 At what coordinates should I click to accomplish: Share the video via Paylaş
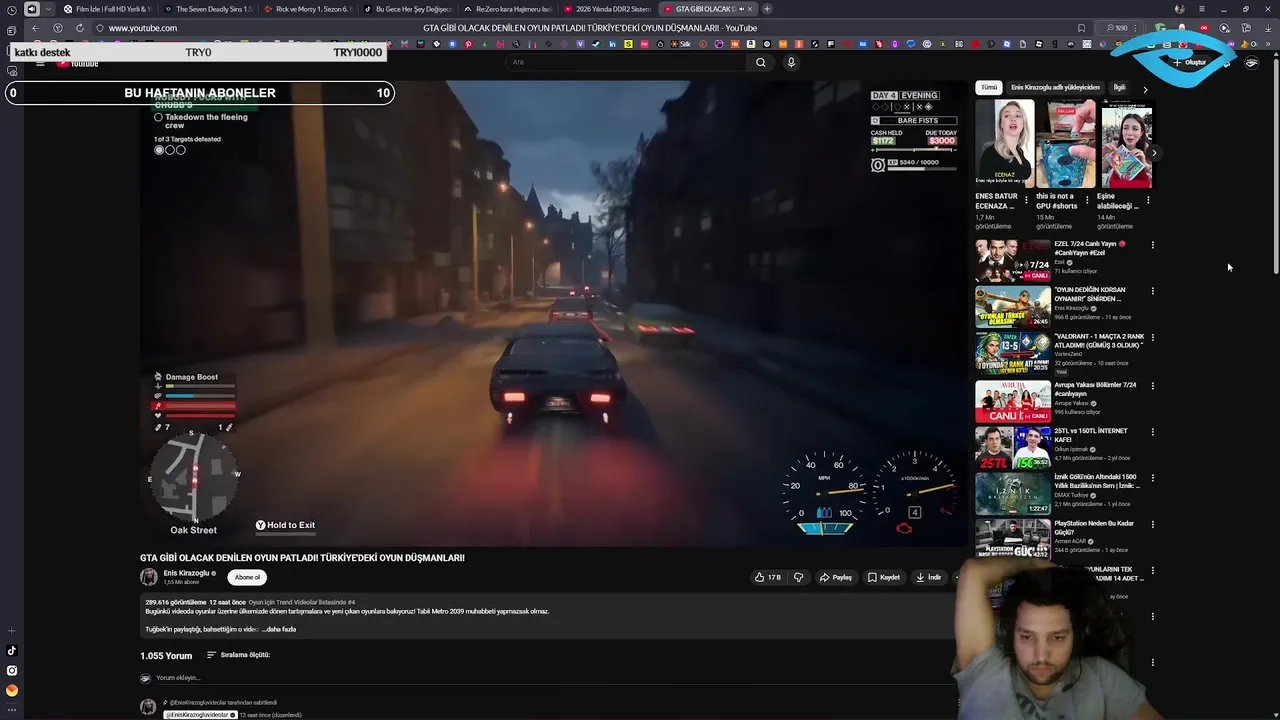click(836, 577)
